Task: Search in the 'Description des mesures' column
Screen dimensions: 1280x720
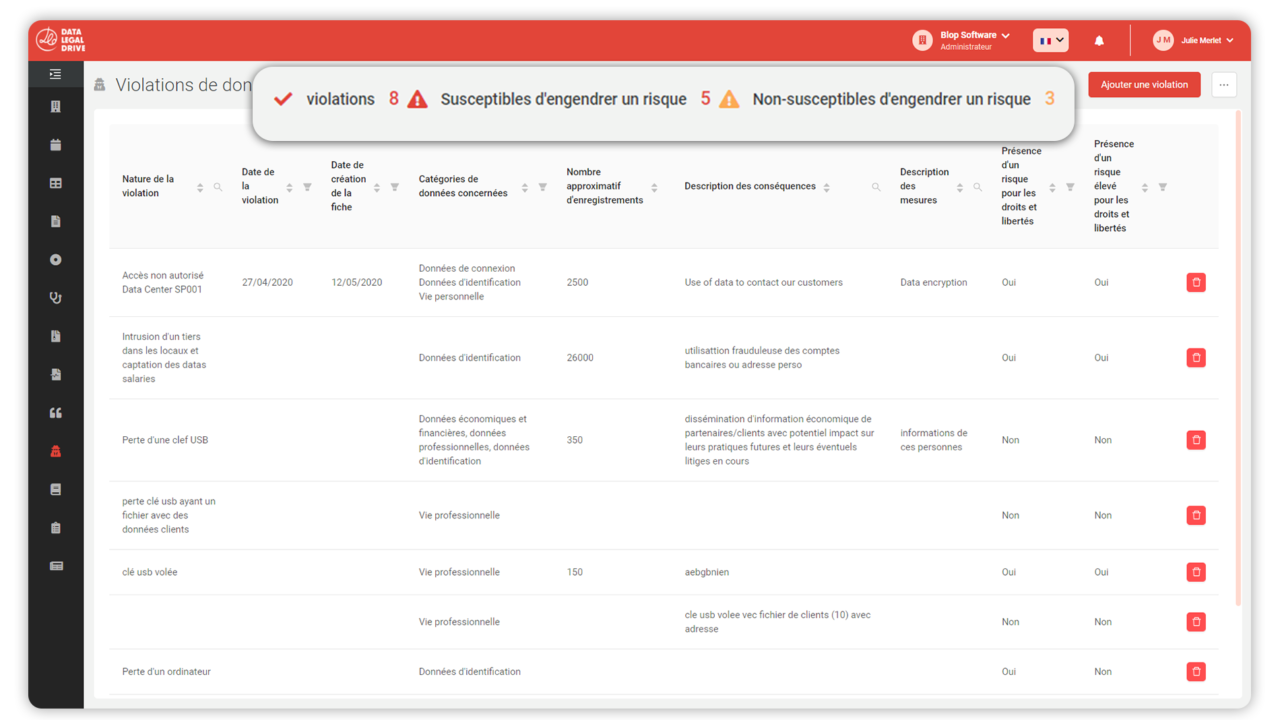Action: pos(978,187)
